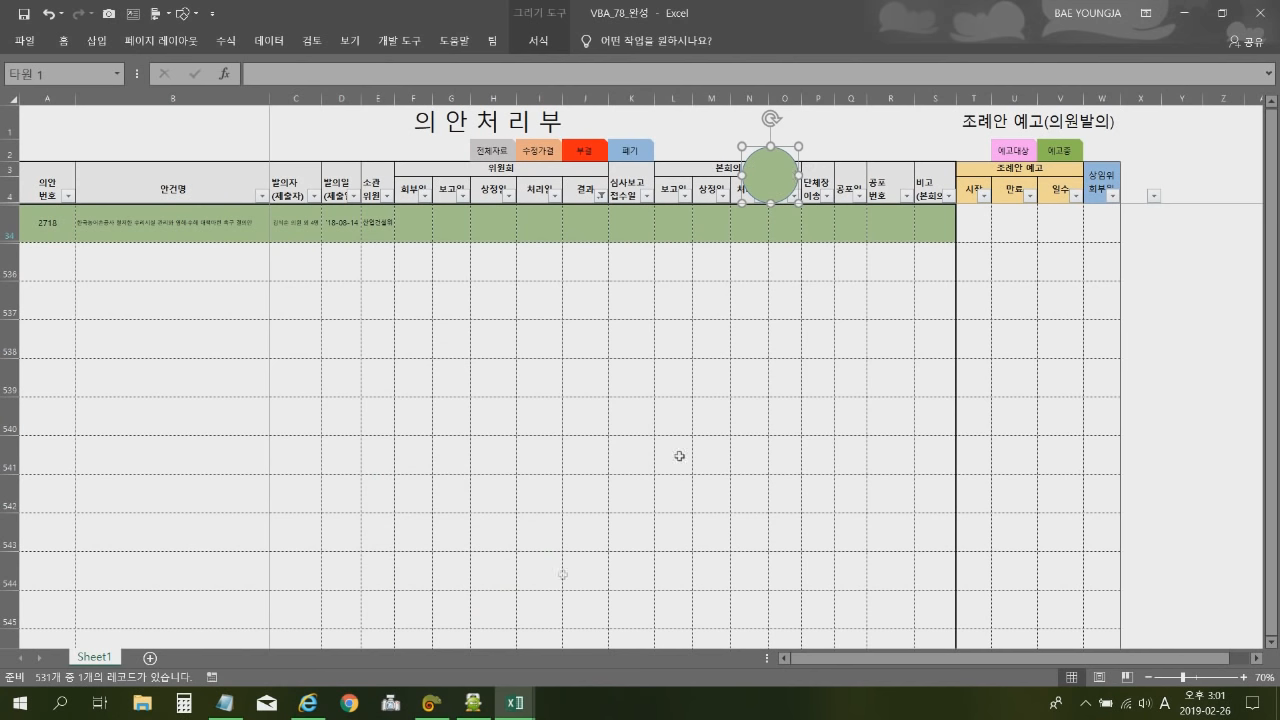
Task: Expand the formula bar chevron
Action: coord(1270,74)
